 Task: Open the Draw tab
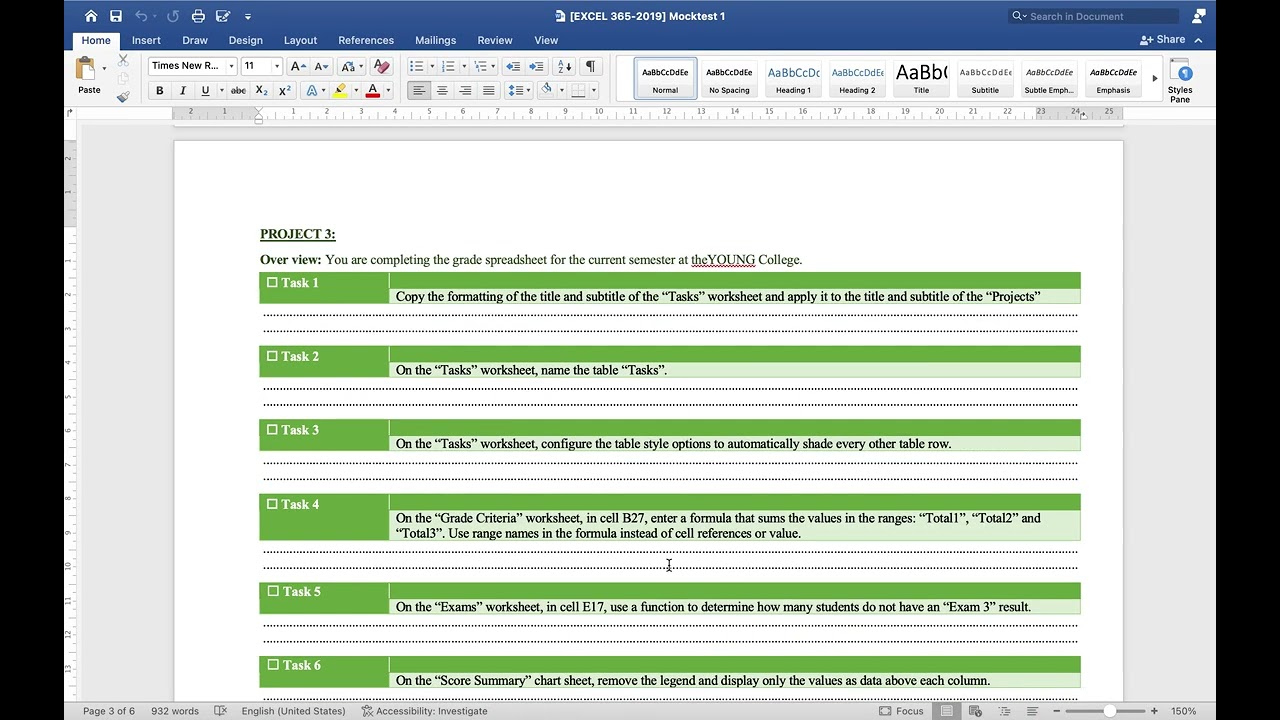[195, 40]
